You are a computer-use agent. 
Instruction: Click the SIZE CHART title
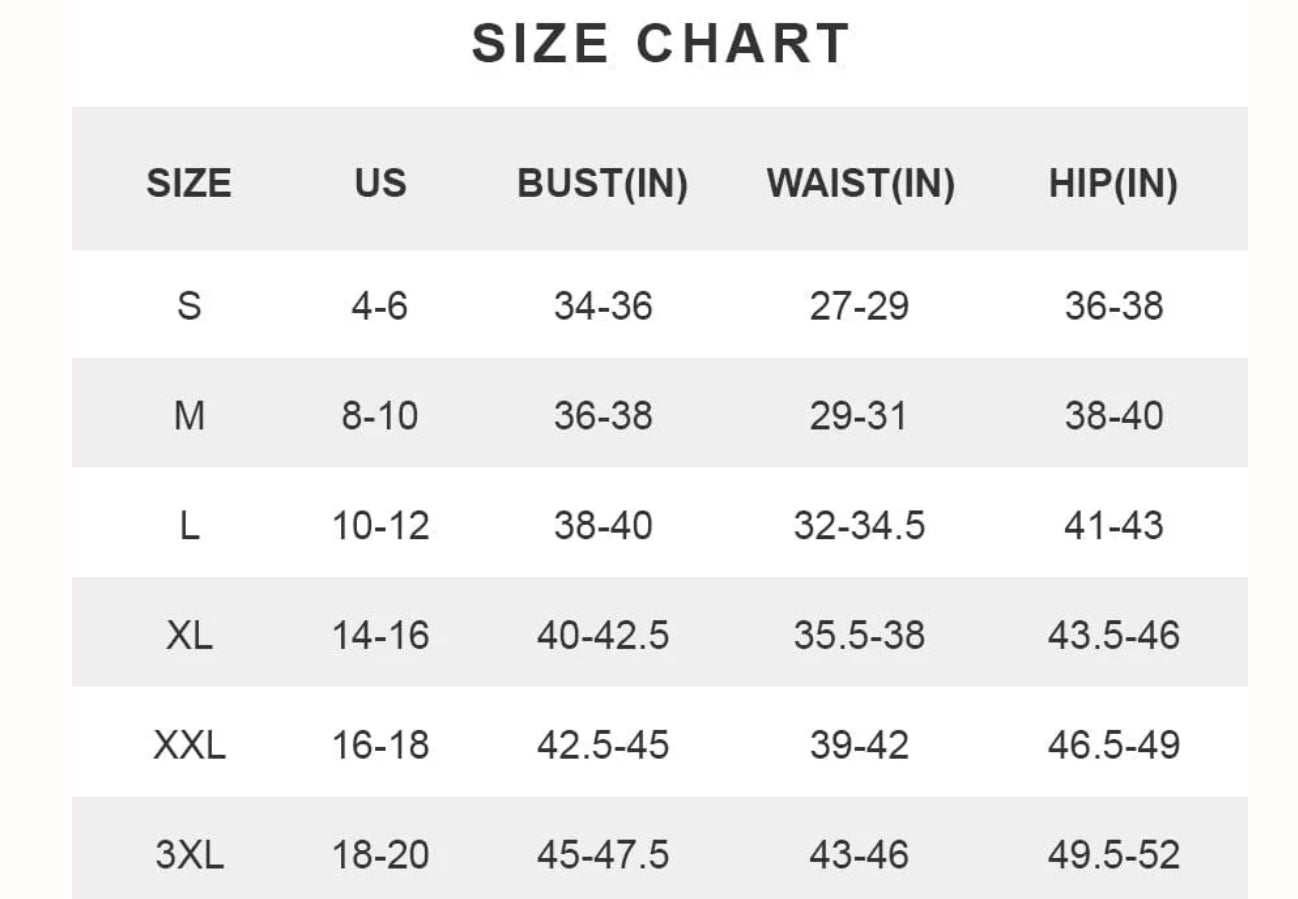660,44
